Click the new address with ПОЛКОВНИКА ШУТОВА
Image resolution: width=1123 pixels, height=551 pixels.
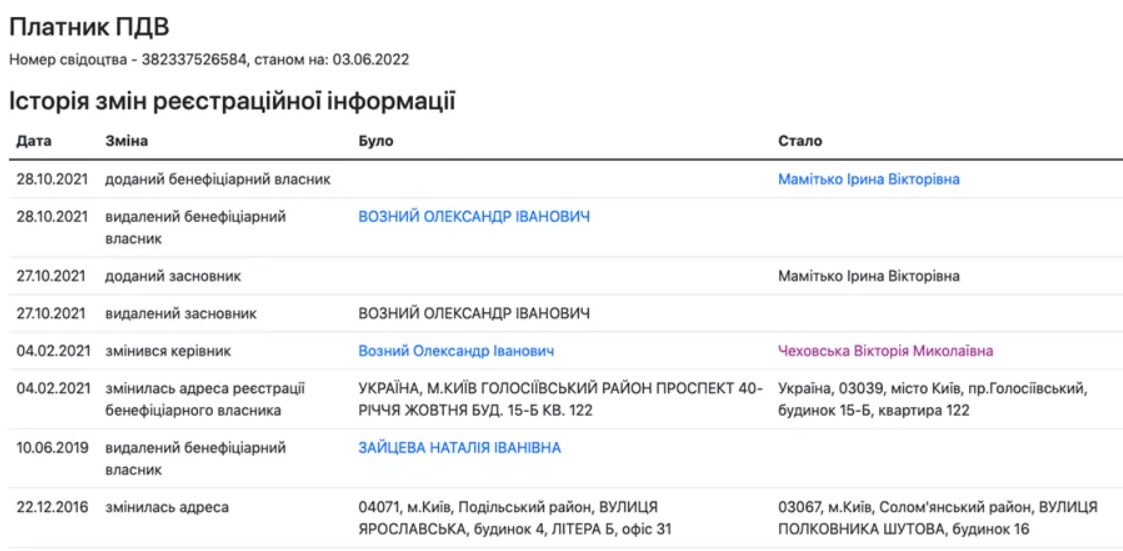[x=938, y=518]
